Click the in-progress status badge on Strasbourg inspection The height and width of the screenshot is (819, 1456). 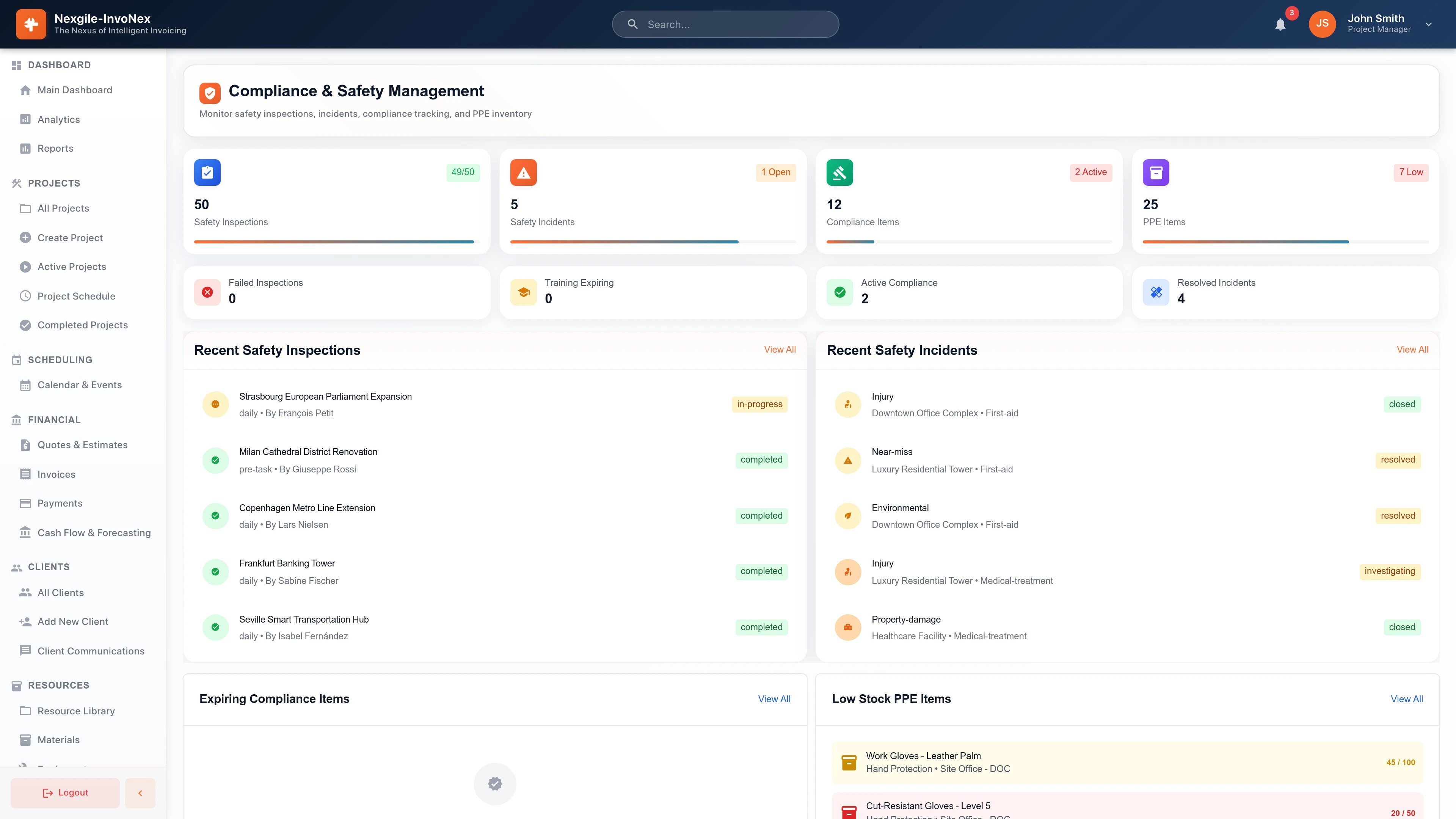tap(759, 404)
